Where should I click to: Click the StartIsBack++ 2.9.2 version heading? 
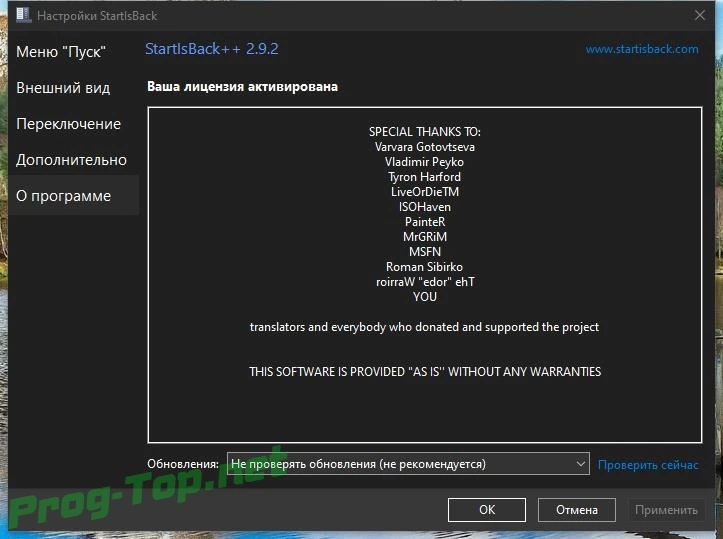coord(212,49)
